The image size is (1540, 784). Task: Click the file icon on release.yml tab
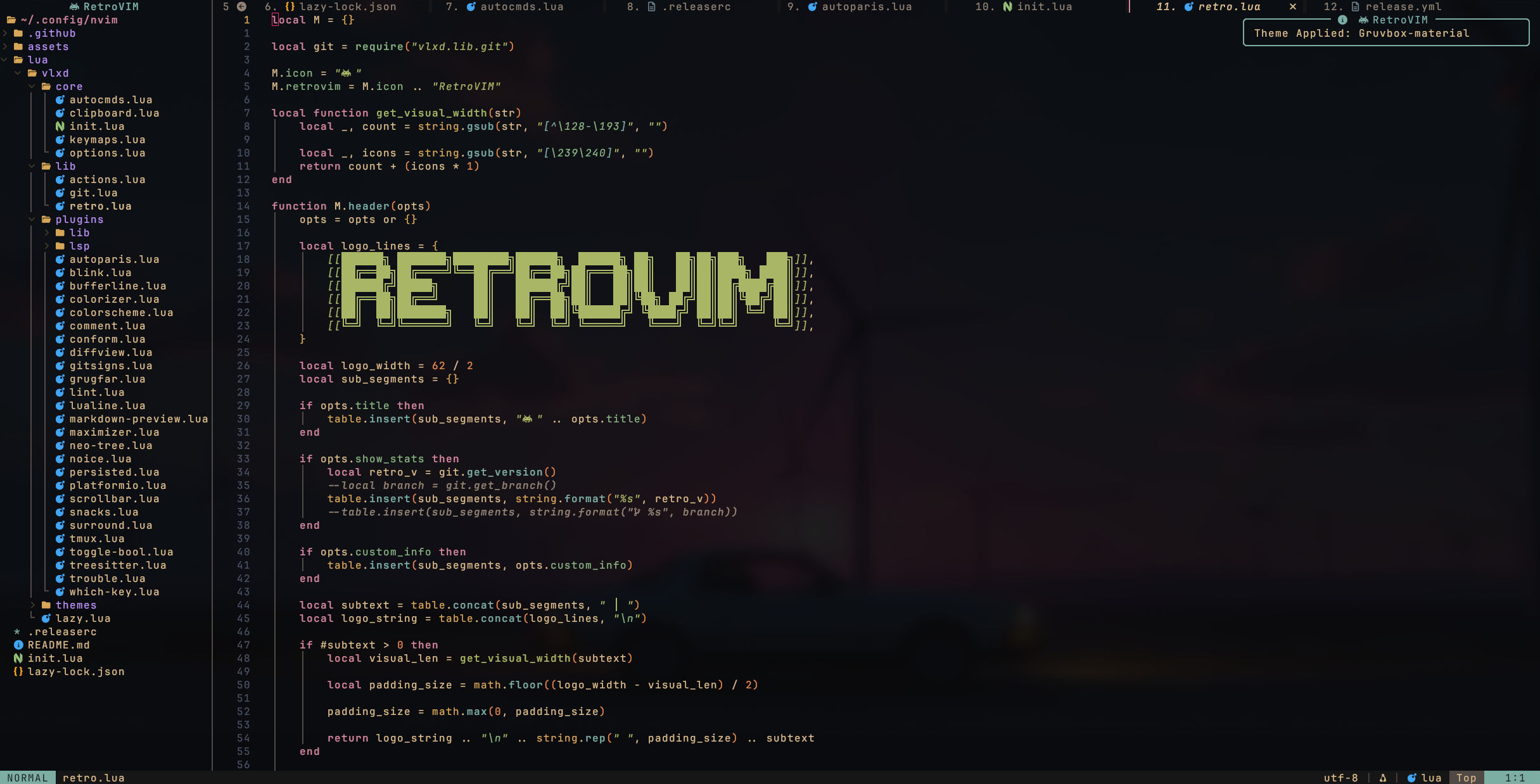(1356, 6)
